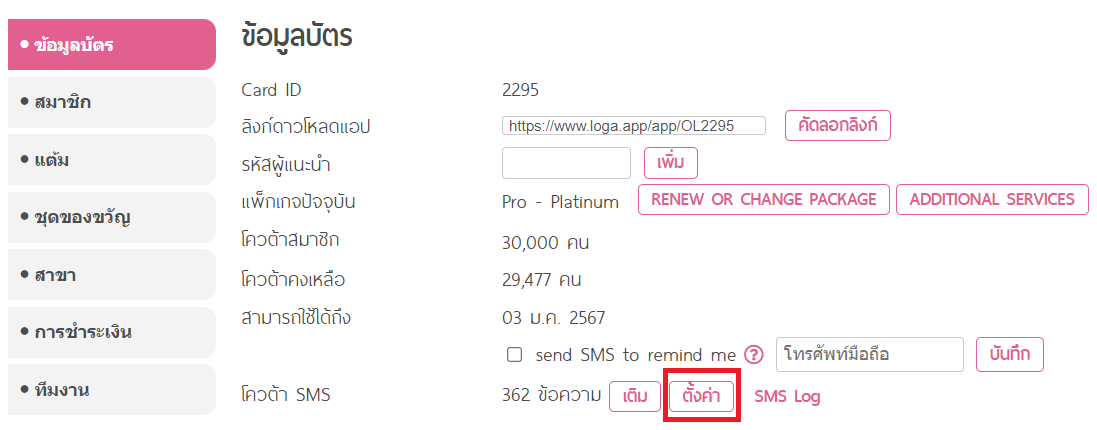Navigate to สาขา in sidebar
This screenshot has height=430, width=1097.
(x=112, y=275)
